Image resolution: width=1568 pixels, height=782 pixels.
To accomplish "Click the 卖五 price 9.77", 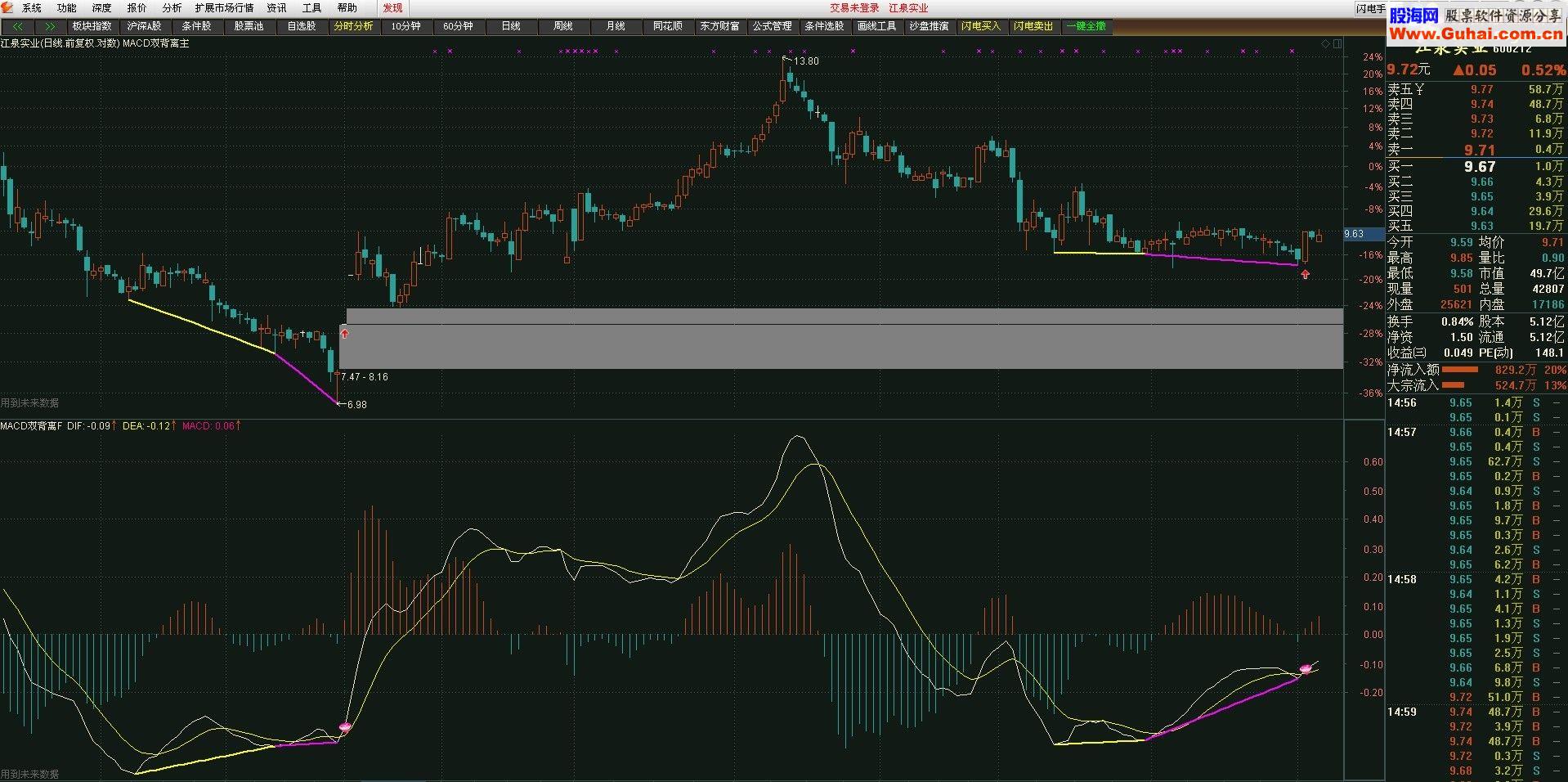I will tap(1481, 90).
